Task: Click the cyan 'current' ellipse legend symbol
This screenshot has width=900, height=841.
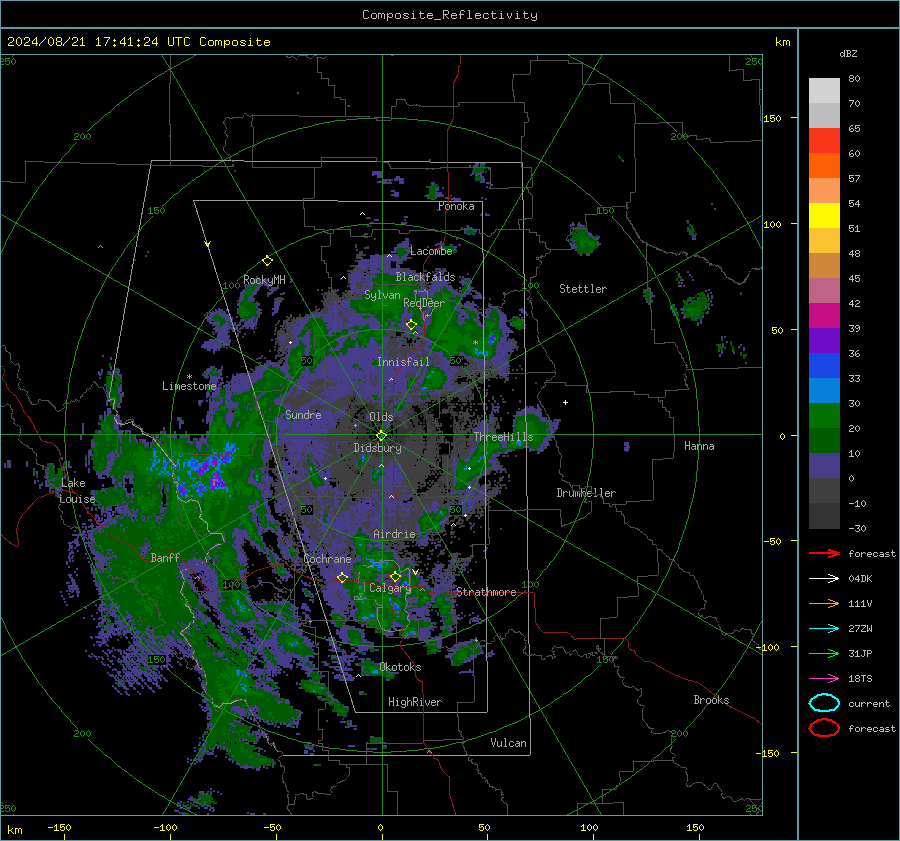Action: click(x=824, y=703)
